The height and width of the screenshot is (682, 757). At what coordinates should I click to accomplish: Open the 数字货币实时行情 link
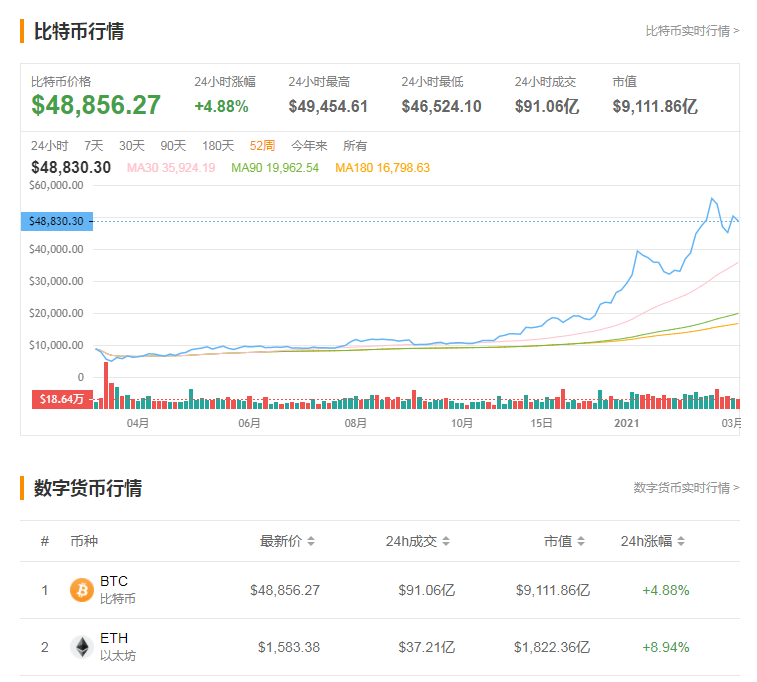[x=686, y=487]
